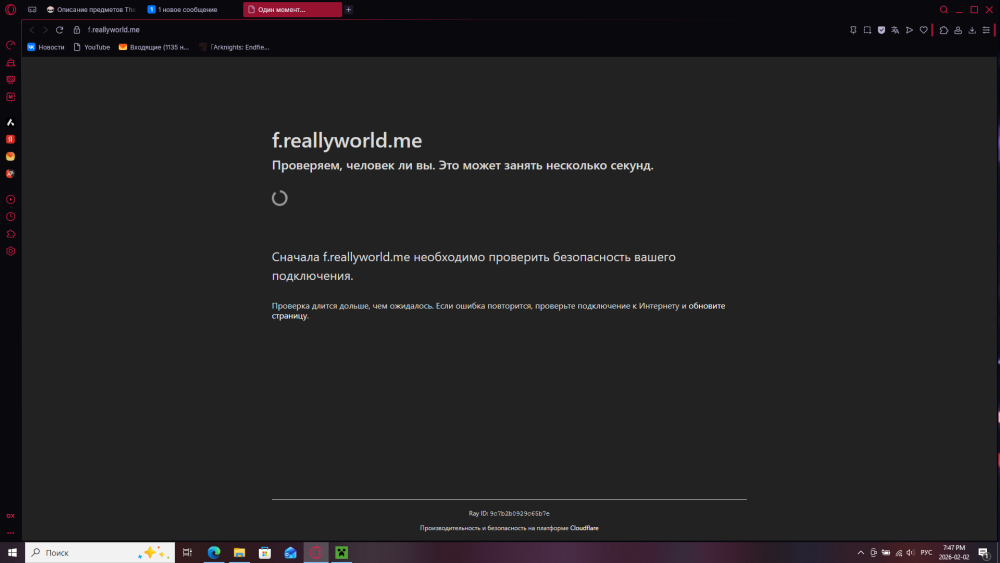The width and height of the screenshot is (1000, 563).
Task: Open the downloads icon
Action: pyautogui.click(x=972, y=30)
